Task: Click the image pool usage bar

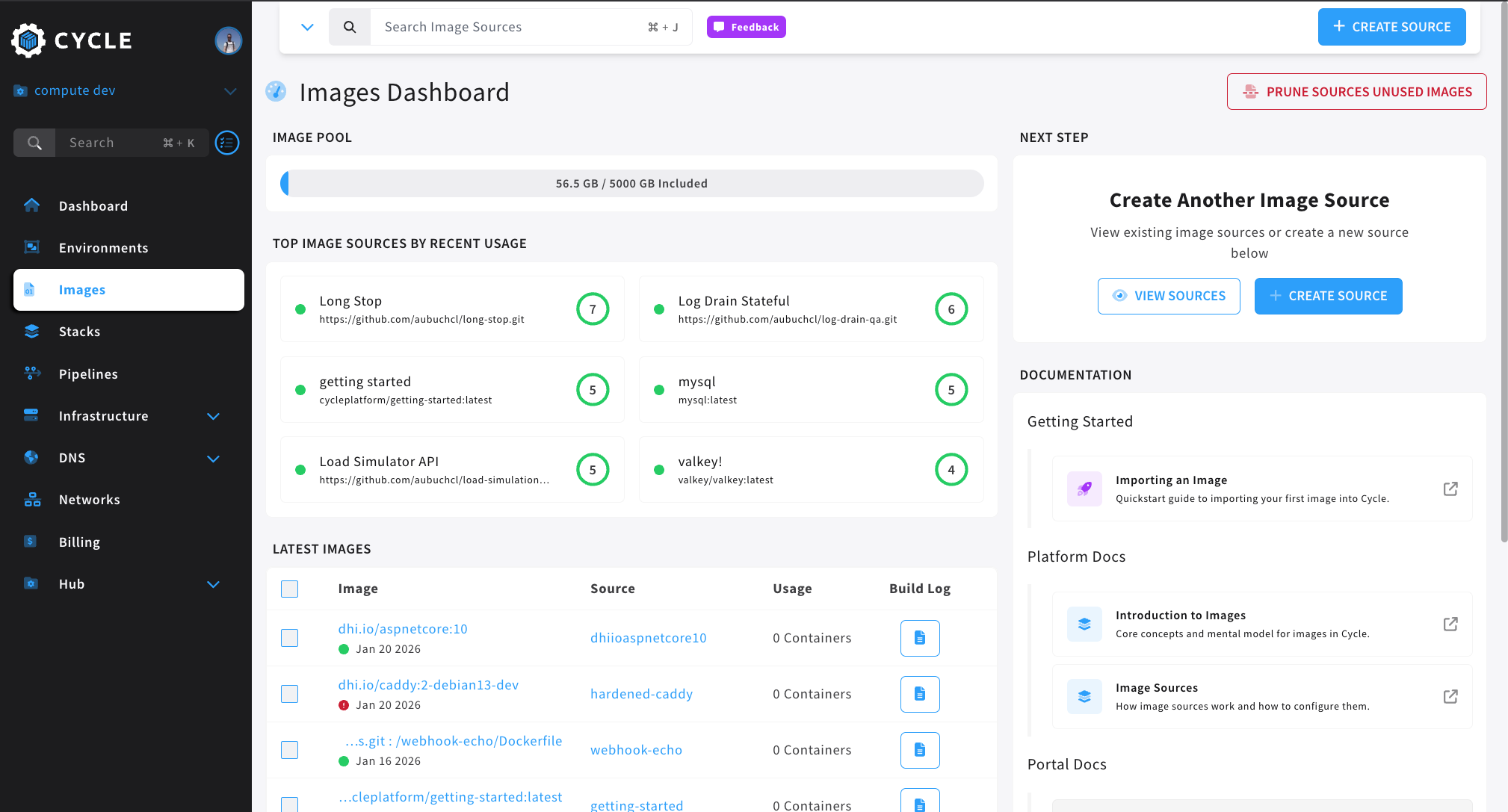Action: click(x=631, y=184)
